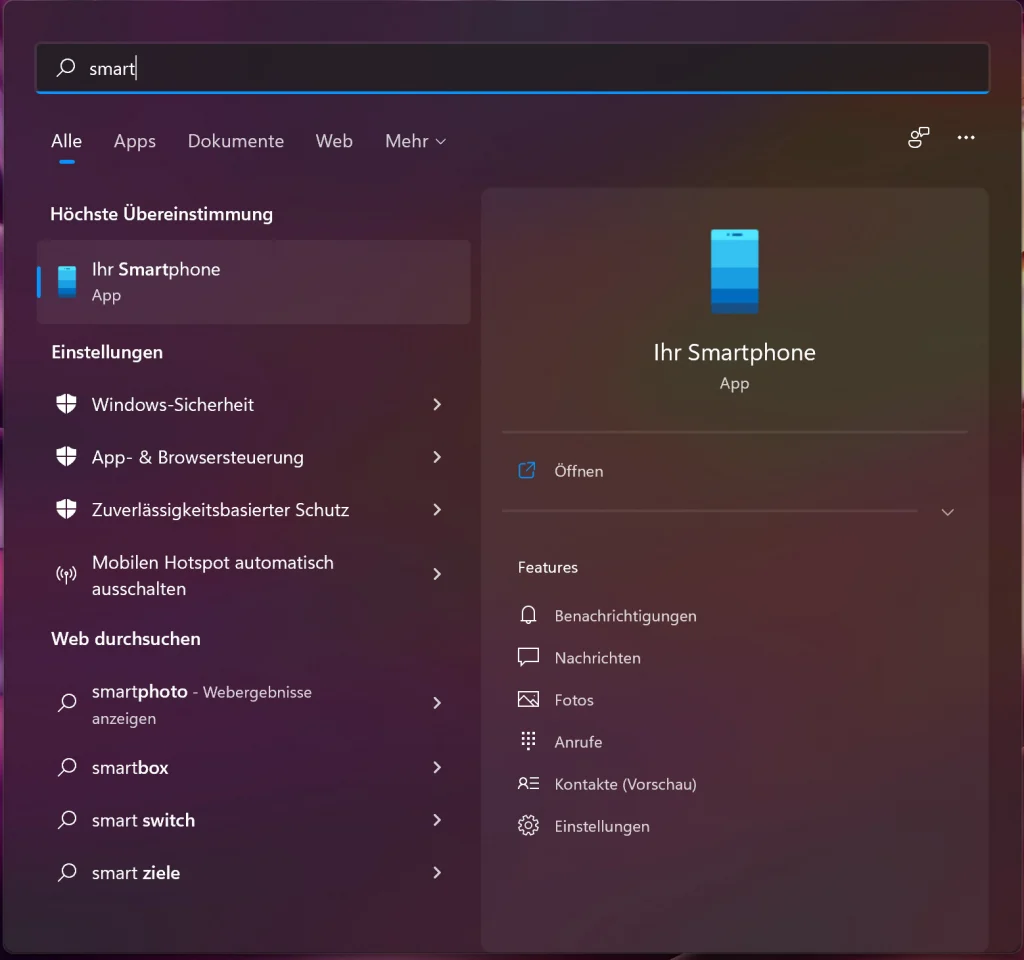
Task: Click the dial pad icon for Anrufe
Action: click(x=528, y=741)
